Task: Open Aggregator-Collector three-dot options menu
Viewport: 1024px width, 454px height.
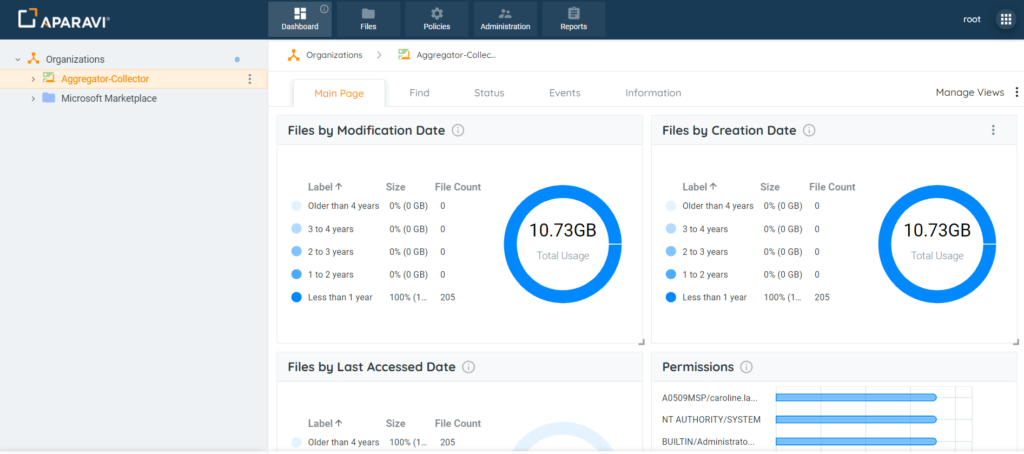Action: [249, 79]
